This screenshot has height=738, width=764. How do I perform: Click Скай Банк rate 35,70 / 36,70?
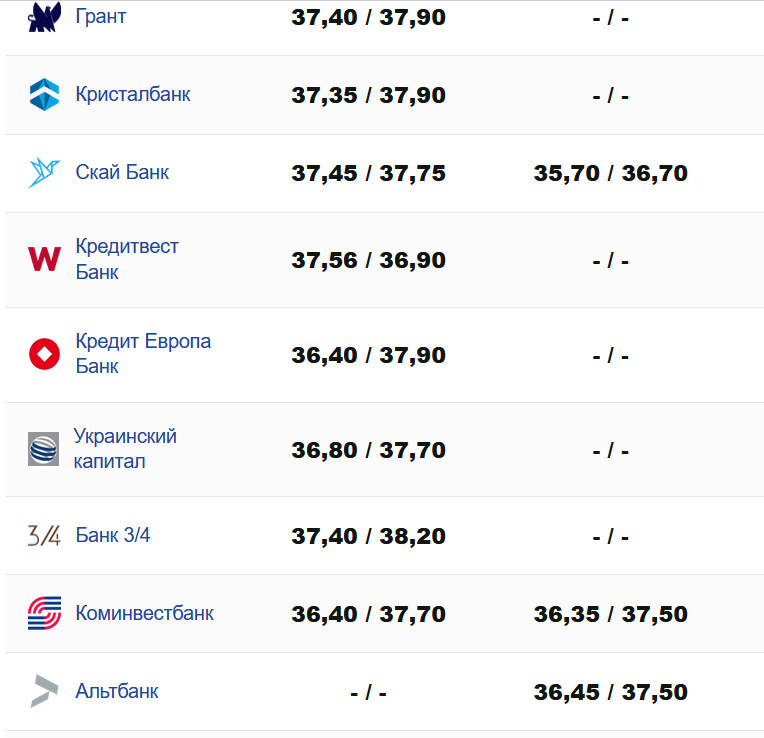click(x=610, y=173)
